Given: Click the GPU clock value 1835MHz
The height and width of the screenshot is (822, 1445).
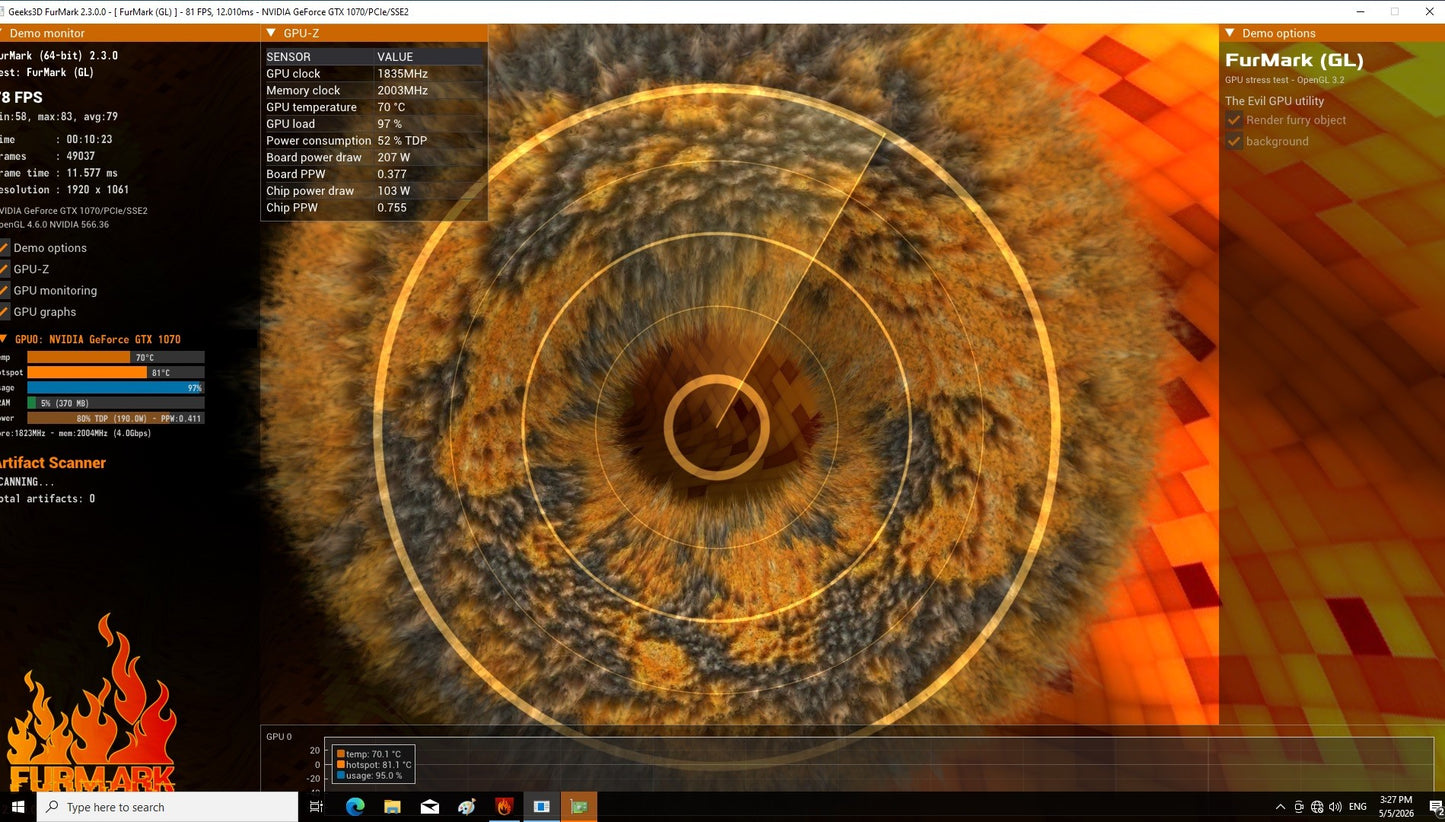Looking at the screenshot, I should 402,74.
